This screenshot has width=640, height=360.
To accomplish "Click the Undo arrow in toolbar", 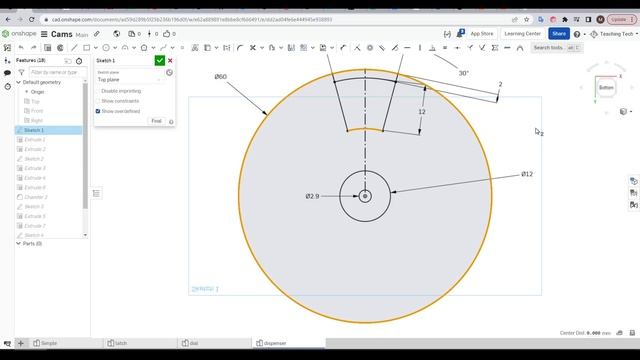I will [x=21, y=48].
